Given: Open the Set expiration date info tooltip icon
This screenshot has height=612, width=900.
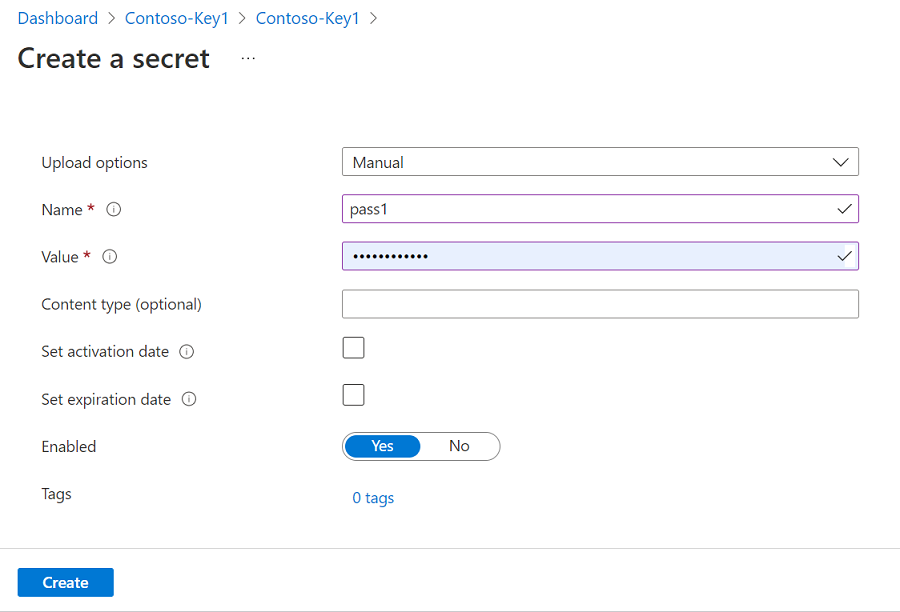Looking at the screenshot, I should 188,399.
